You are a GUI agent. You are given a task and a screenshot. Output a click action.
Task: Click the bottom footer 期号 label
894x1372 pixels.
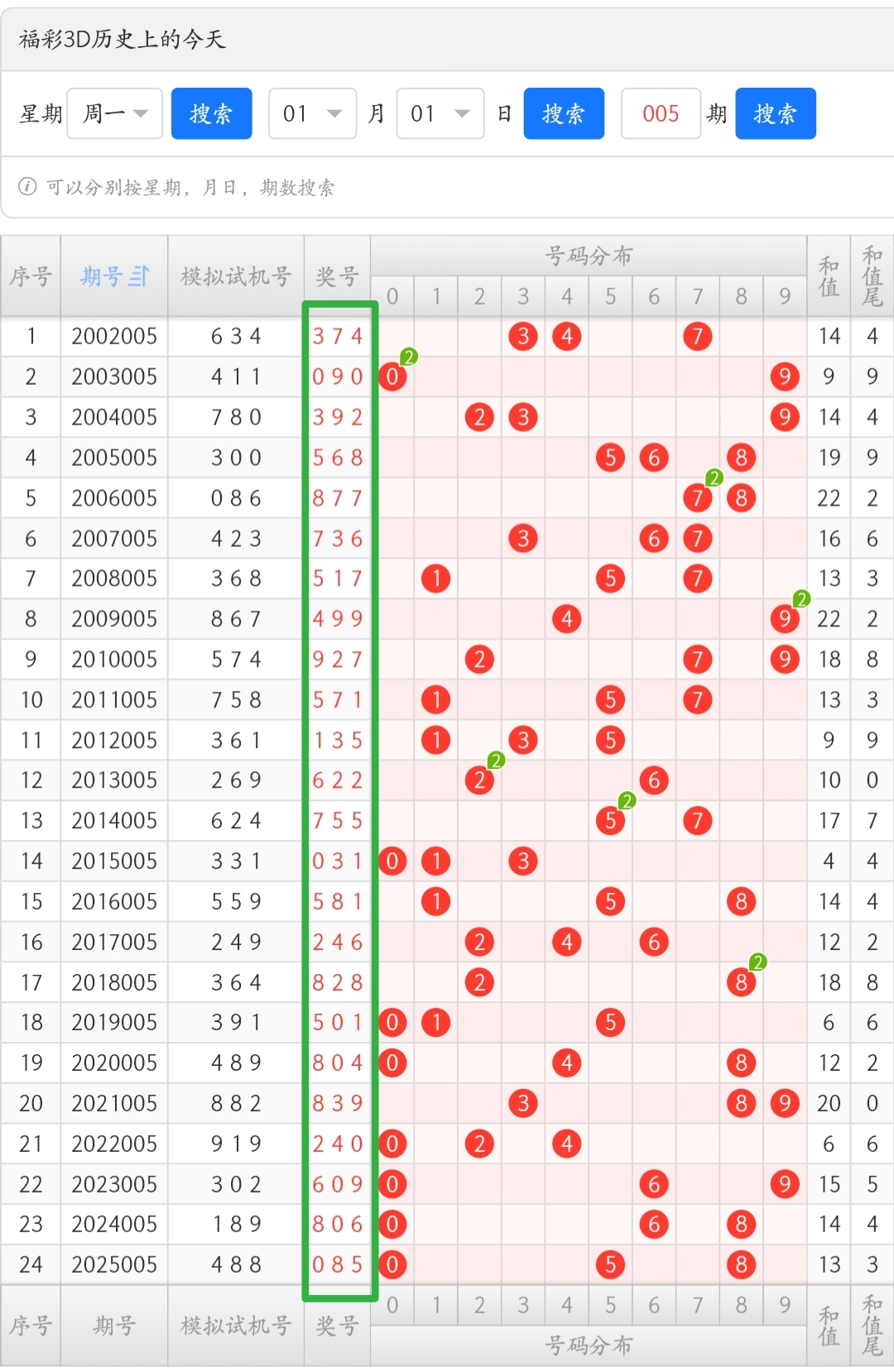[114, 1326]
